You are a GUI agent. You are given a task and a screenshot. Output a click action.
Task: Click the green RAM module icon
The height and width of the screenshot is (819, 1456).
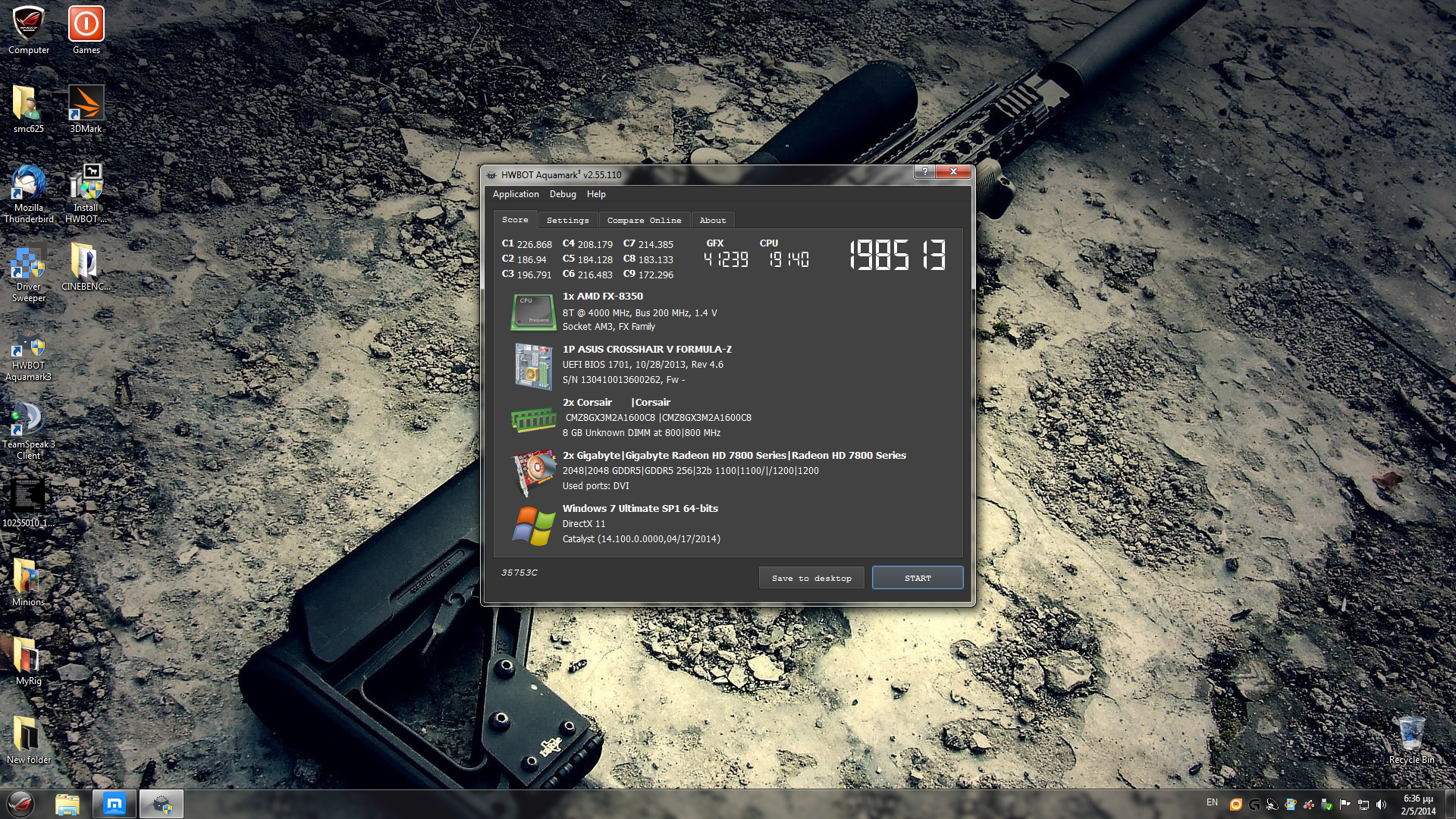pyautogui.click(x=533, y=419)
